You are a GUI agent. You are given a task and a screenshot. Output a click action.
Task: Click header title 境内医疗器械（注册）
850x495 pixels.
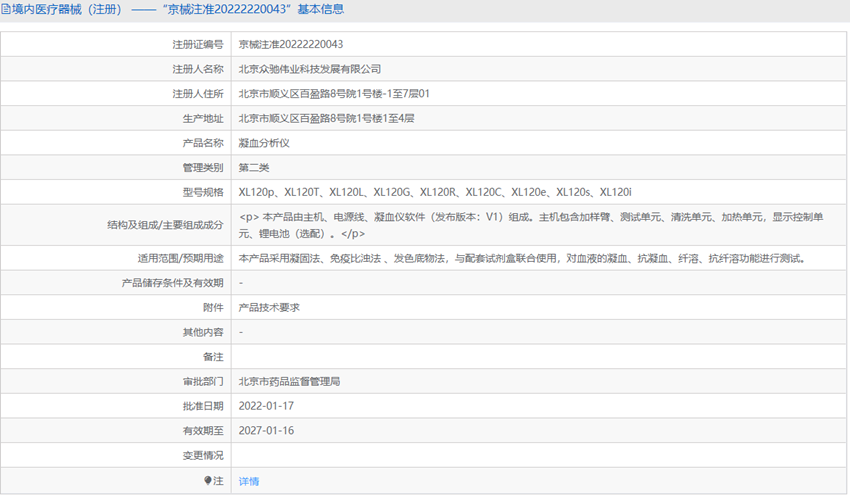[69, 9]
